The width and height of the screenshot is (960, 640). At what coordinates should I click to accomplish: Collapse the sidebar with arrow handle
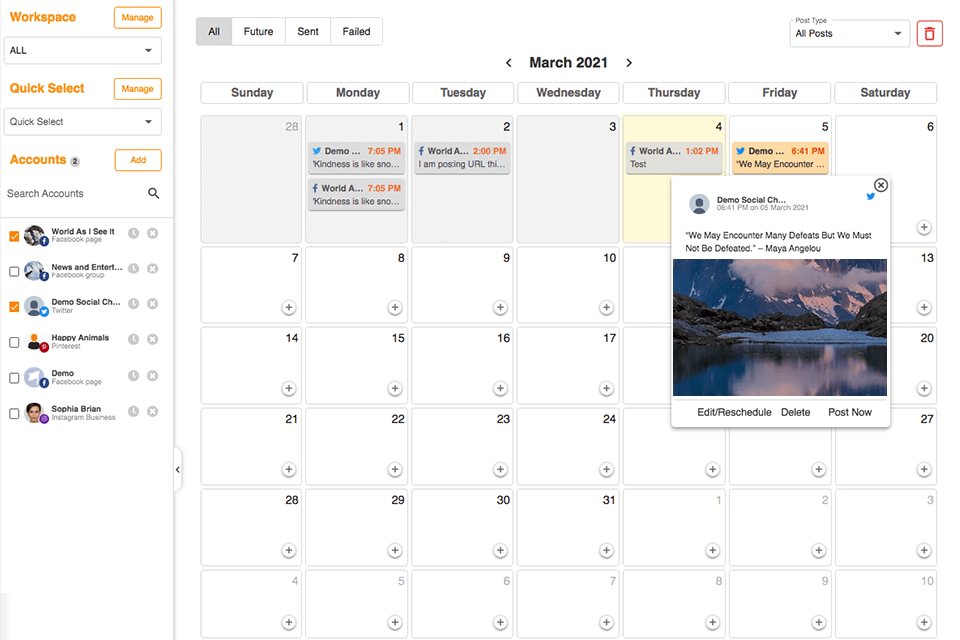tap(178, 470)
